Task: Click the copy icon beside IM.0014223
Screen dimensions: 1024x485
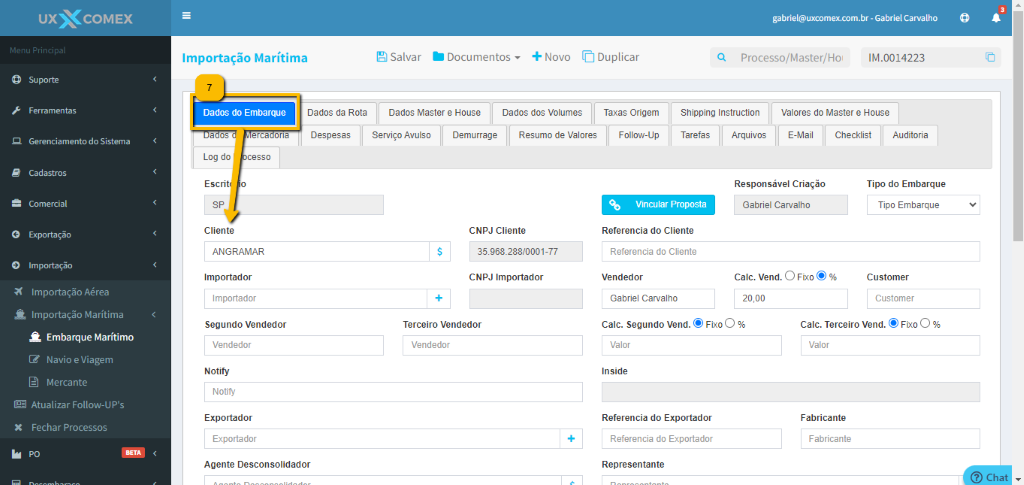Action: pos(990,57)
